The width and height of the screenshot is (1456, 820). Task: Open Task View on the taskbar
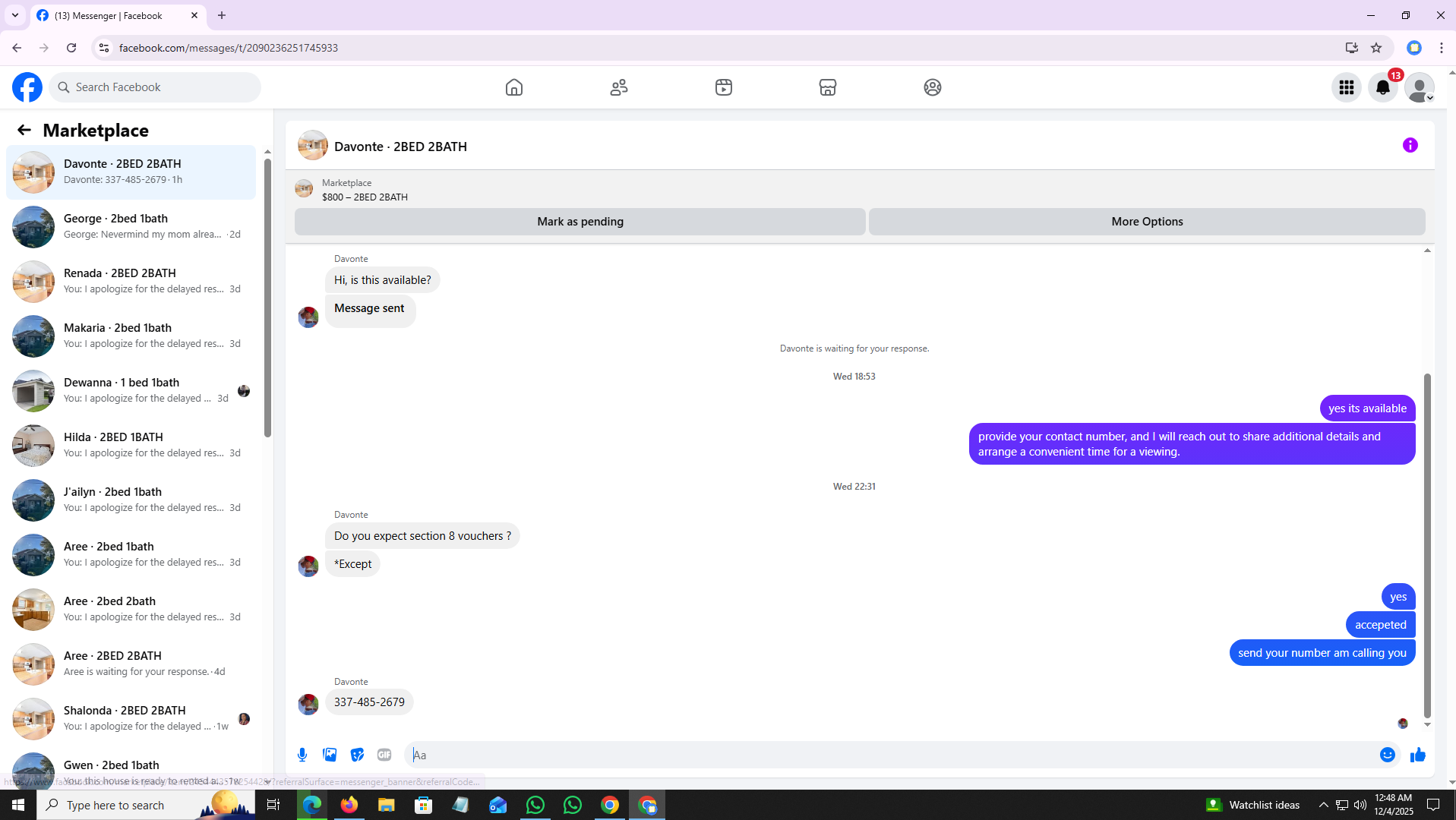(x=273, y=805)
